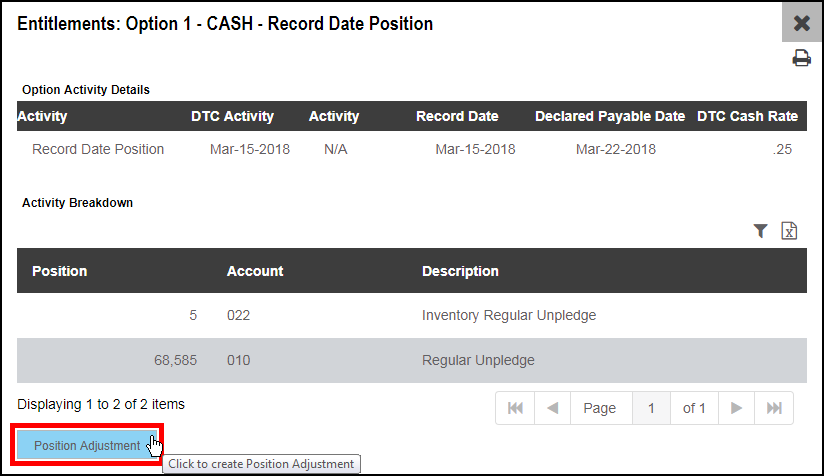Sort by Account column header

[x=255, y=271]
